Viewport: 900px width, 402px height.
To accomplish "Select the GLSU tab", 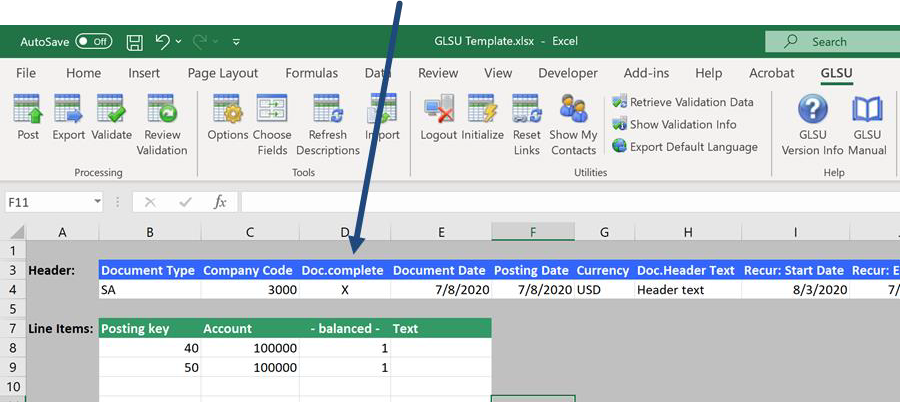I will click(836, 74).
